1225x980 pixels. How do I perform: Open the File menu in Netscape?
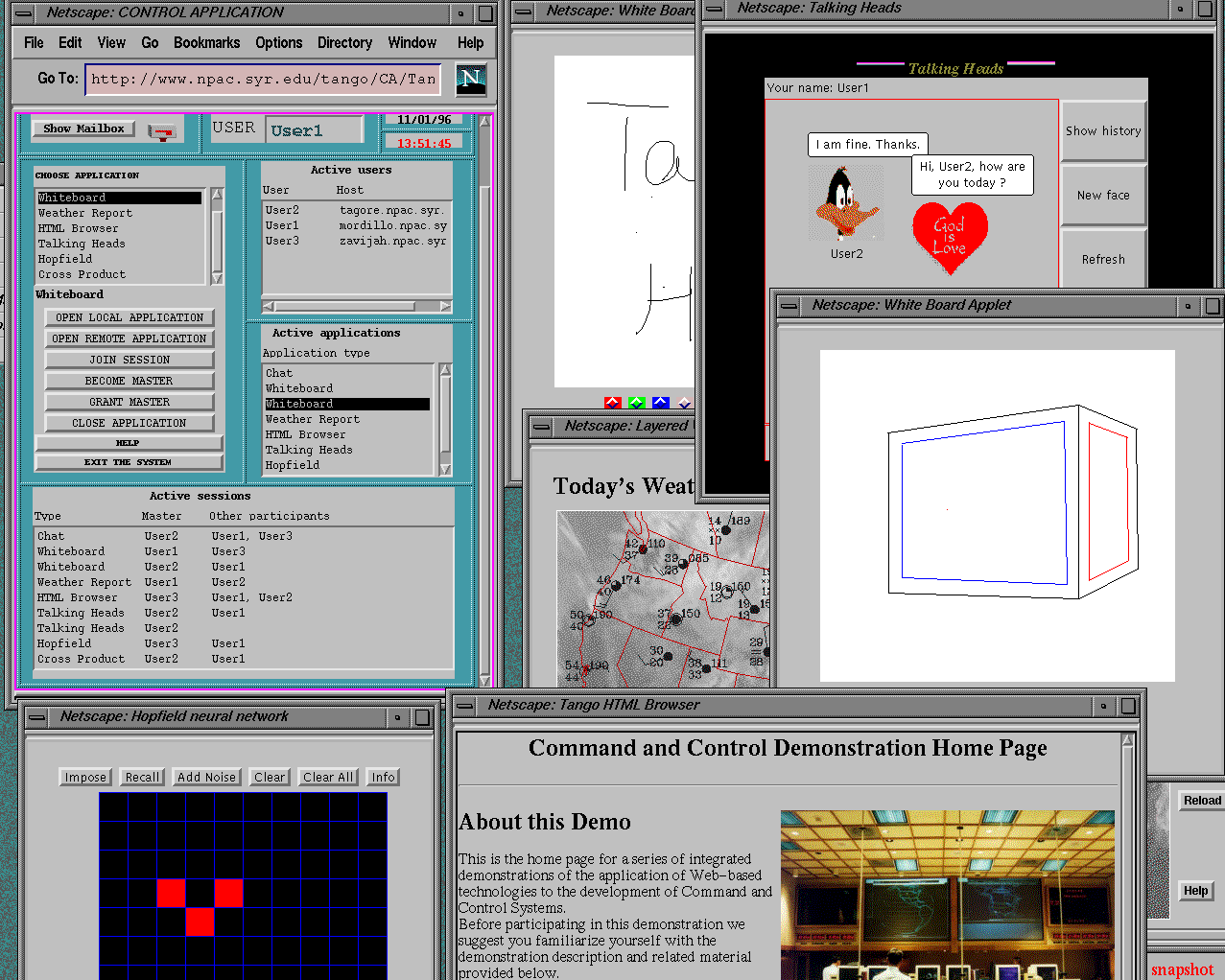click(x=34, y=43)
